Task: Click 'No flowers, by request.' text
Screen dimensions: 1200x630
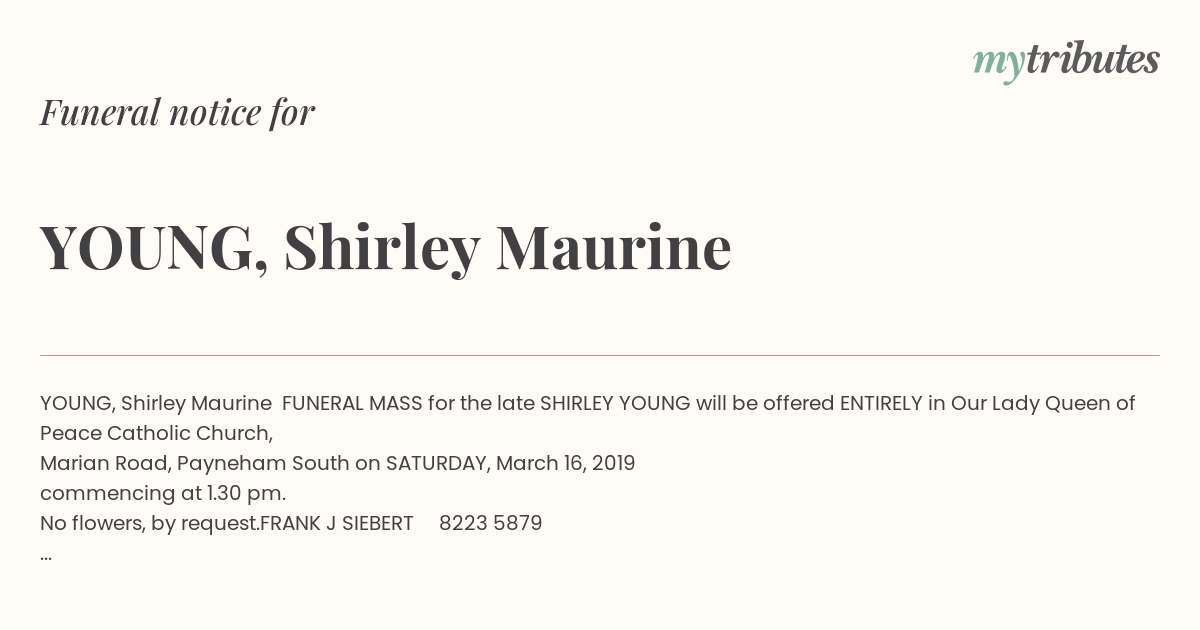Action: coord(150,523)
